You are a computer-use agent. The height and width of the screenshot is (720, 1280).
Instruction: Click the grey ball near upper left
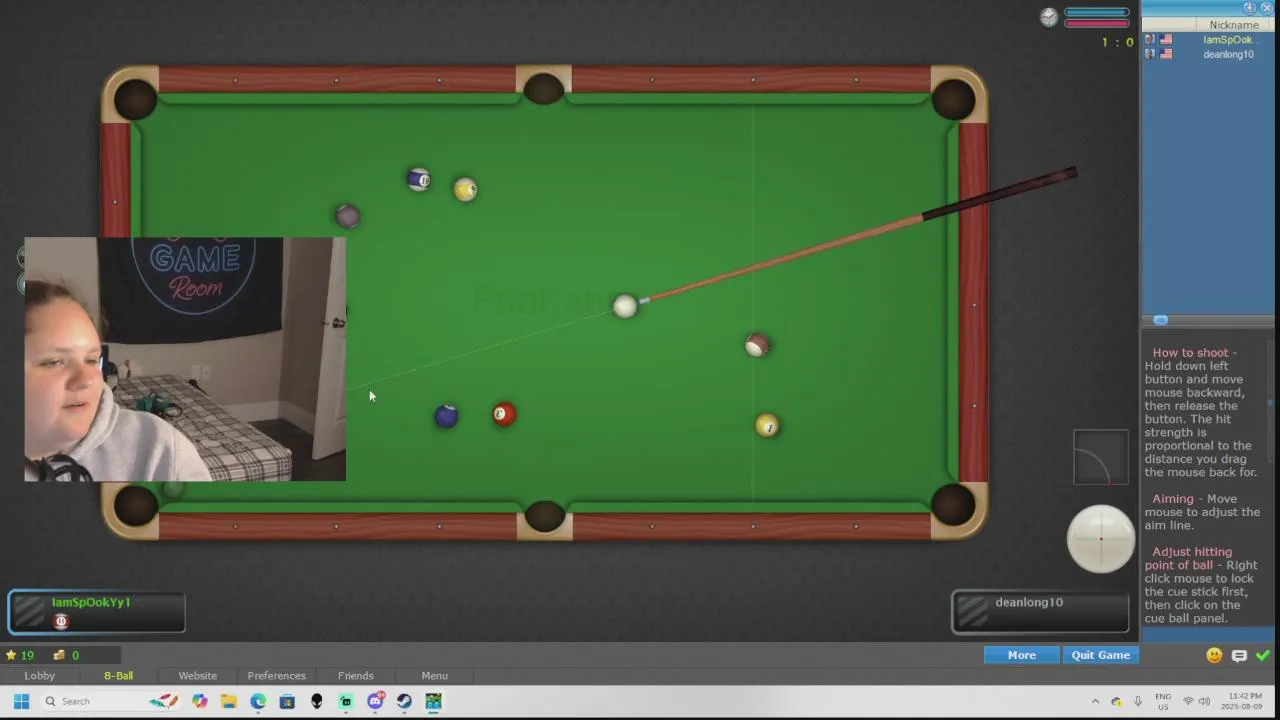point(347,216)
